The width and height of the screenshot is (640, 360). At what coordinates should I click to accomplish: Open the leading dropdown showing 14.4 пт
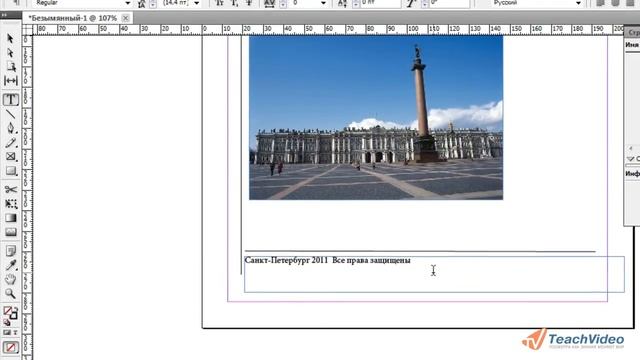click(x=197, y=3)
